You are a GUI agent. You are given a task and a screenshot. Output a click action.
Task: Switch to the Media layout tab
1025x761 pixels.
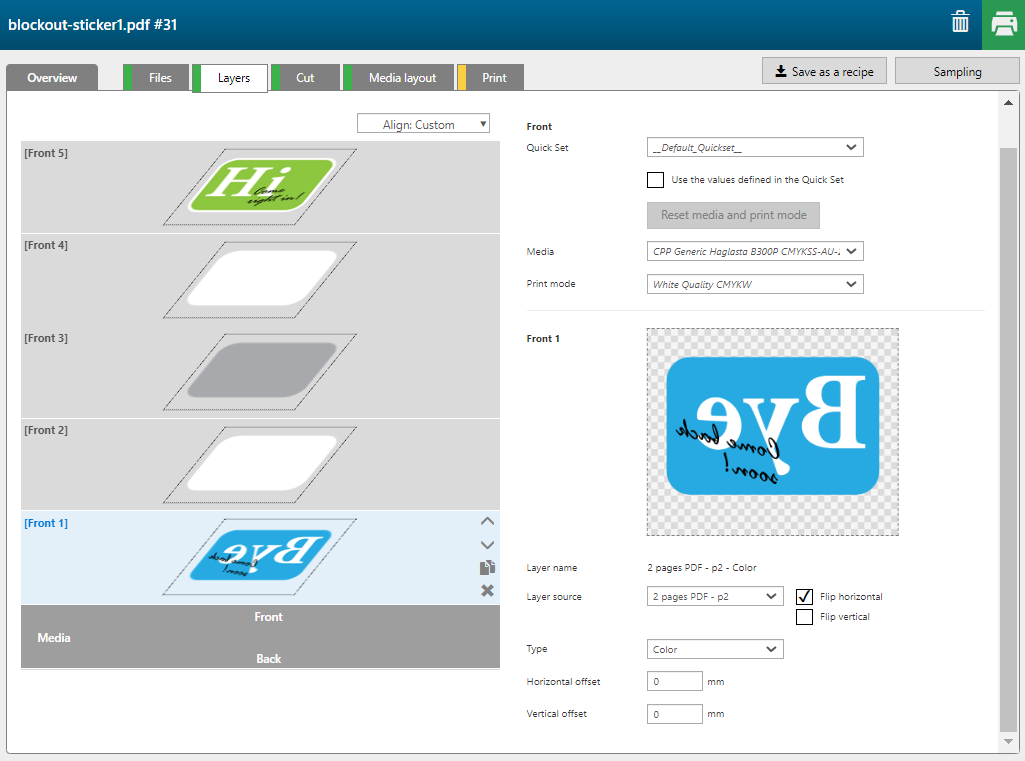(x=402, y=78)
